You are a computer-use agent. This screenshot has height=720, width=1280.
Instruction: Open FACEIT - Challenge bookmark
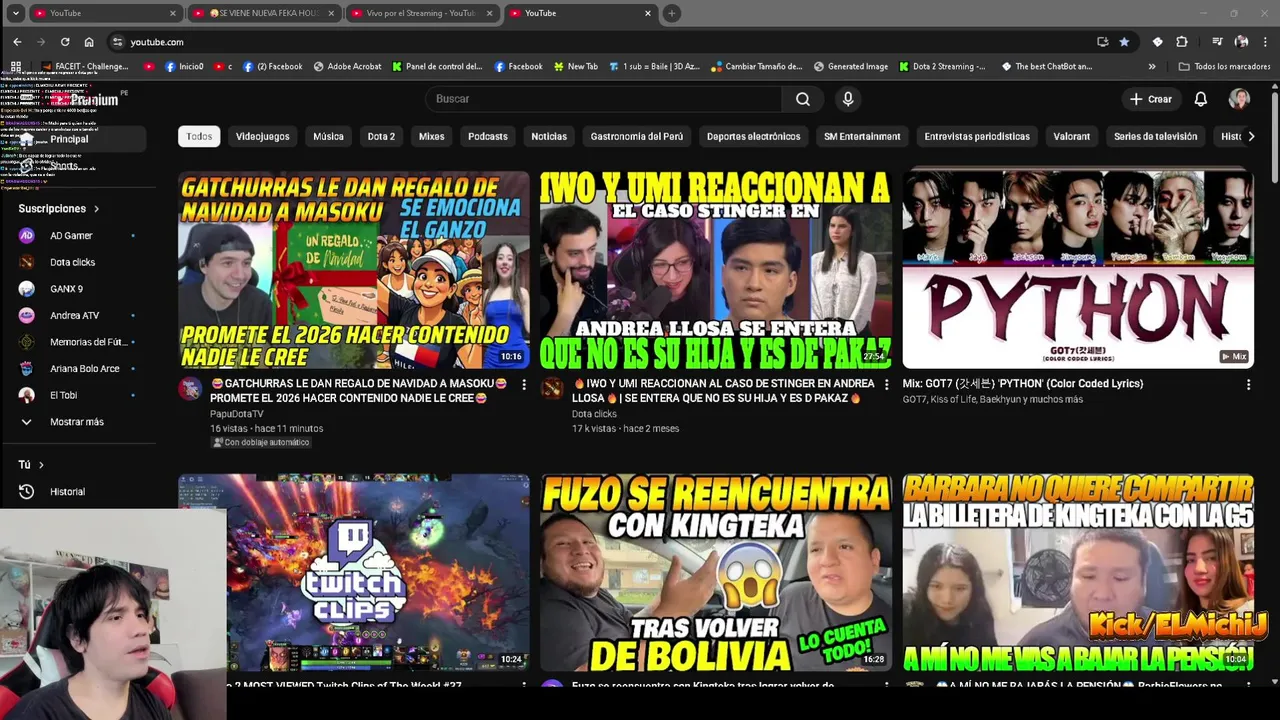(x=85, y=67)
